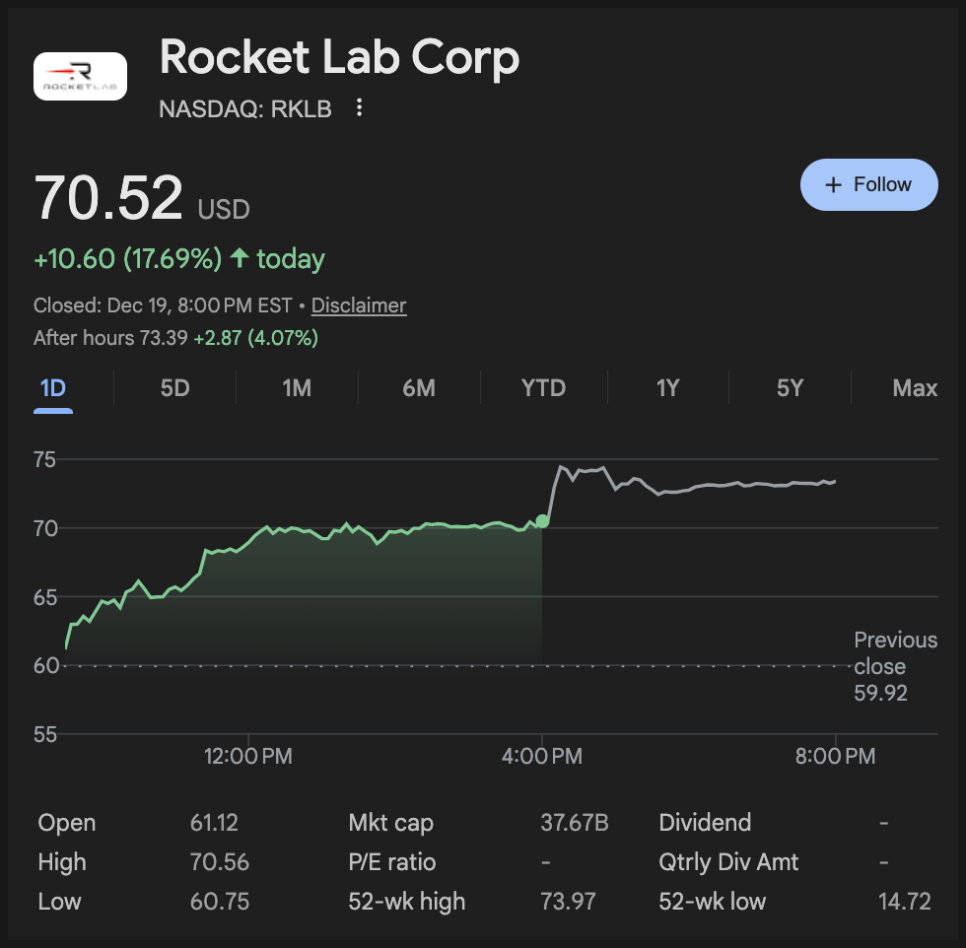Click the Rocket Lab logo icon
The image size is (966, 948).
pos(80,77)
